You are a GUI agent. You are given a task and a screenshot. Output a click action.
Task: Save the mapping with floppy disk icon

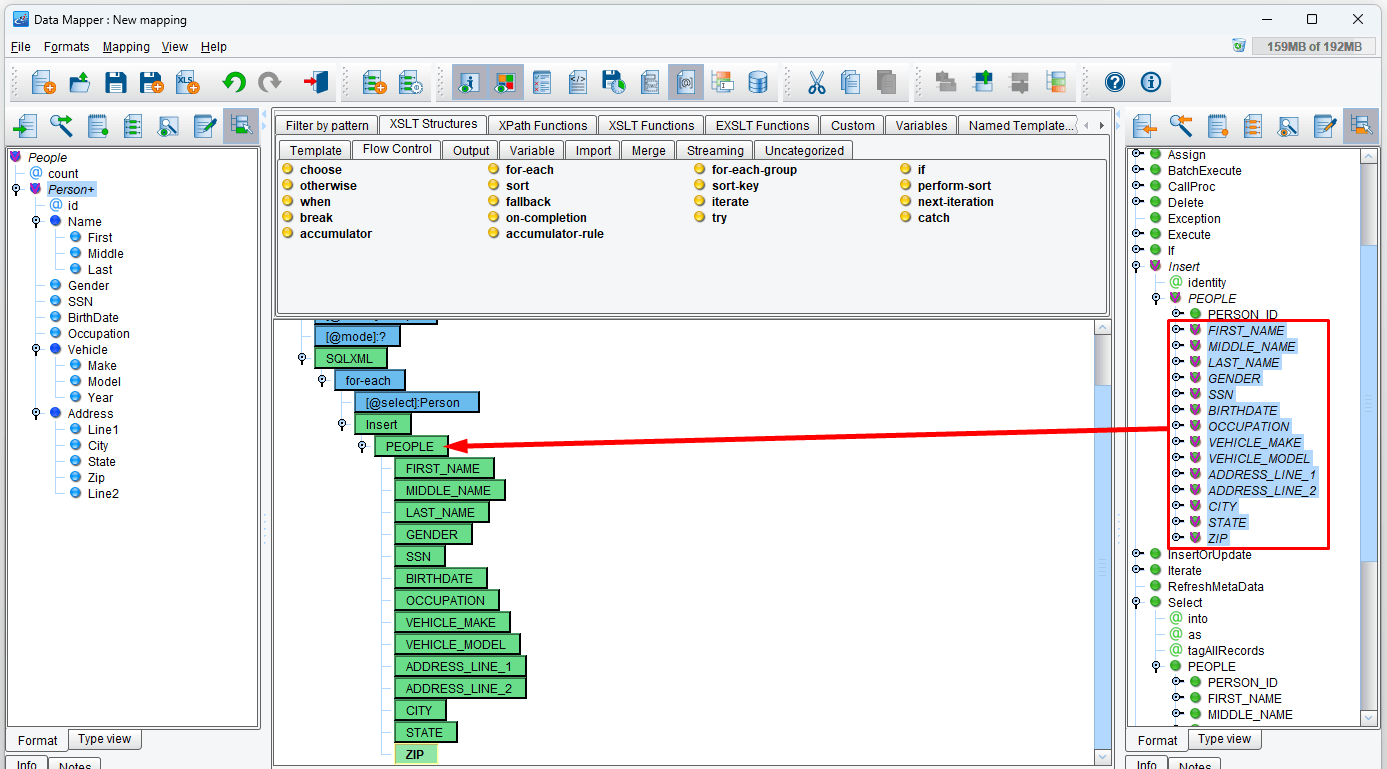(115, 82)
